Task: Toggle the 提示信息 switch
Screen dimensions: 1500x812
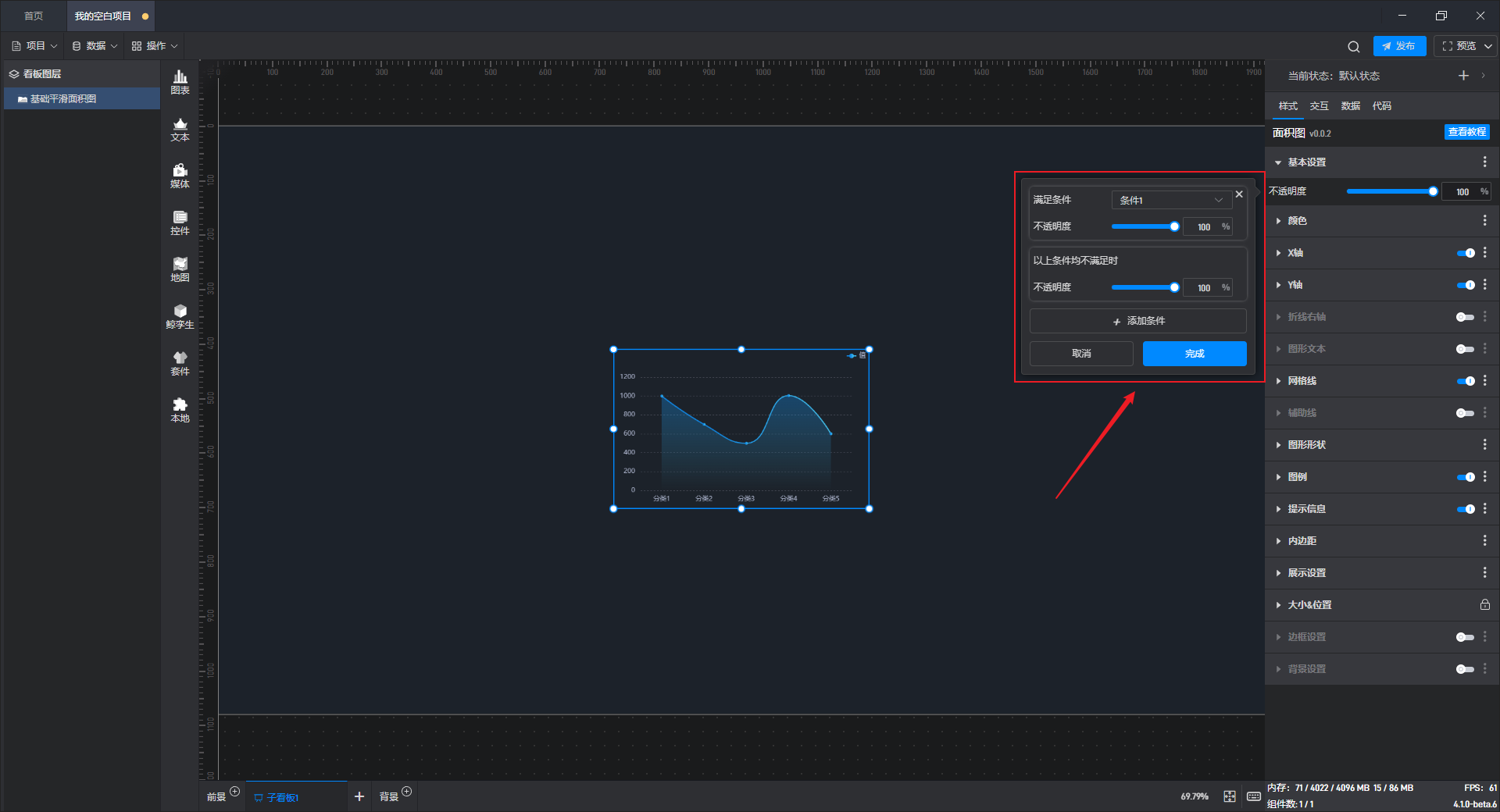Action: (x=1466, y=509)
